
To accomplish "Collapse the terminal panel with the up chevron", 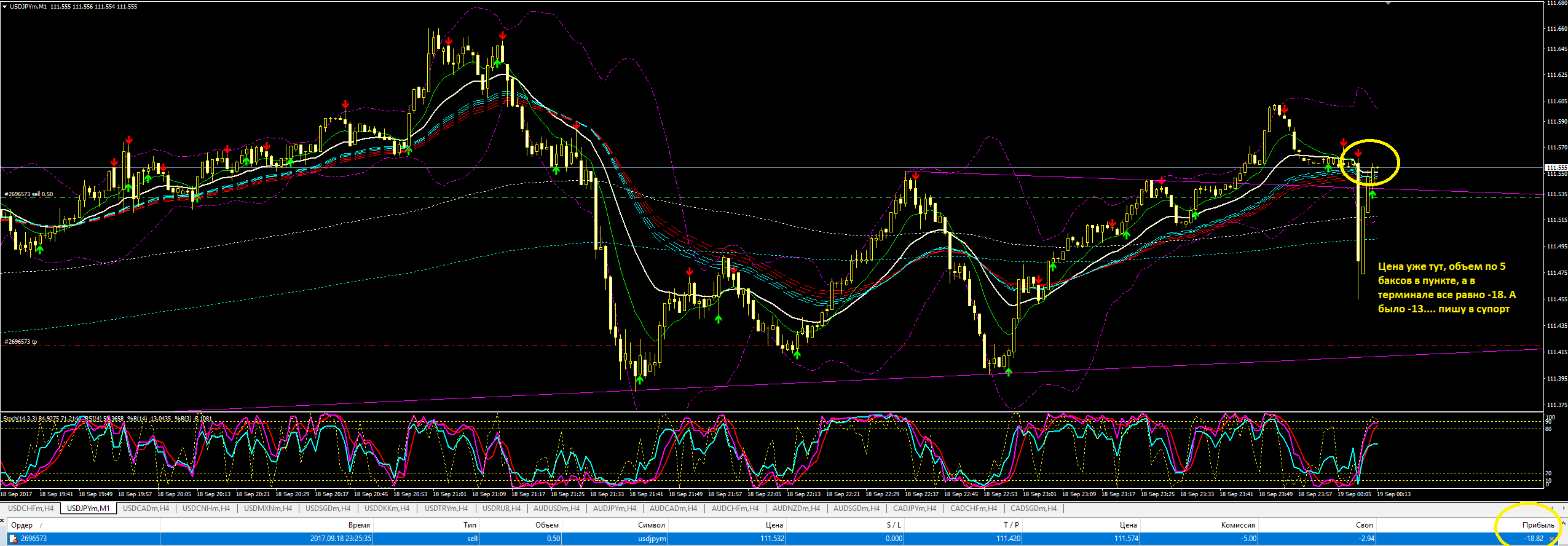I will [x=1563, y=524].
